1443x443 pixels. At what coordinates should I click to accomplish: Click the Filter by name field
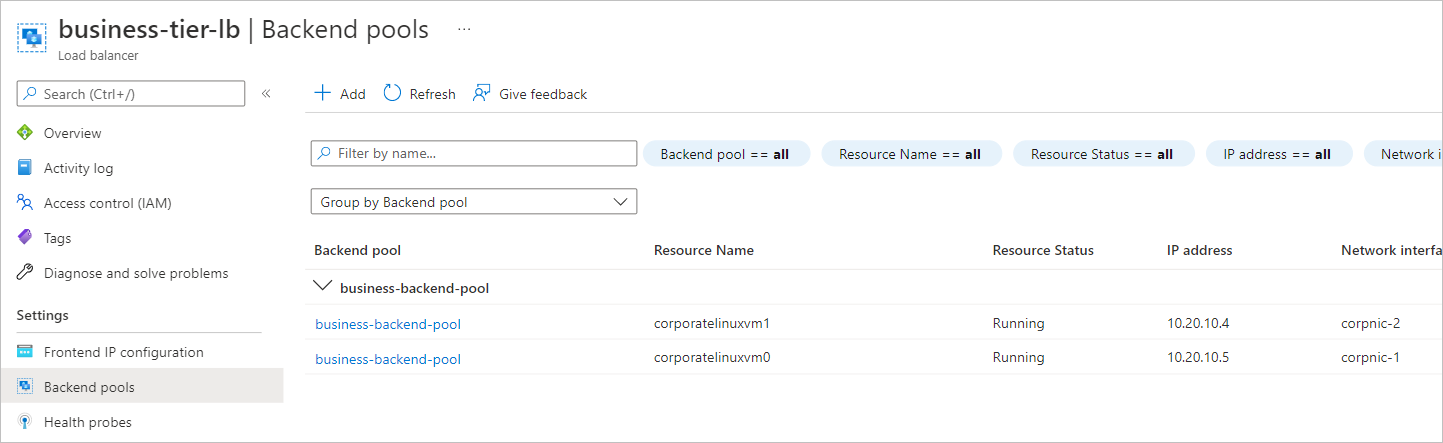point(474,153)
